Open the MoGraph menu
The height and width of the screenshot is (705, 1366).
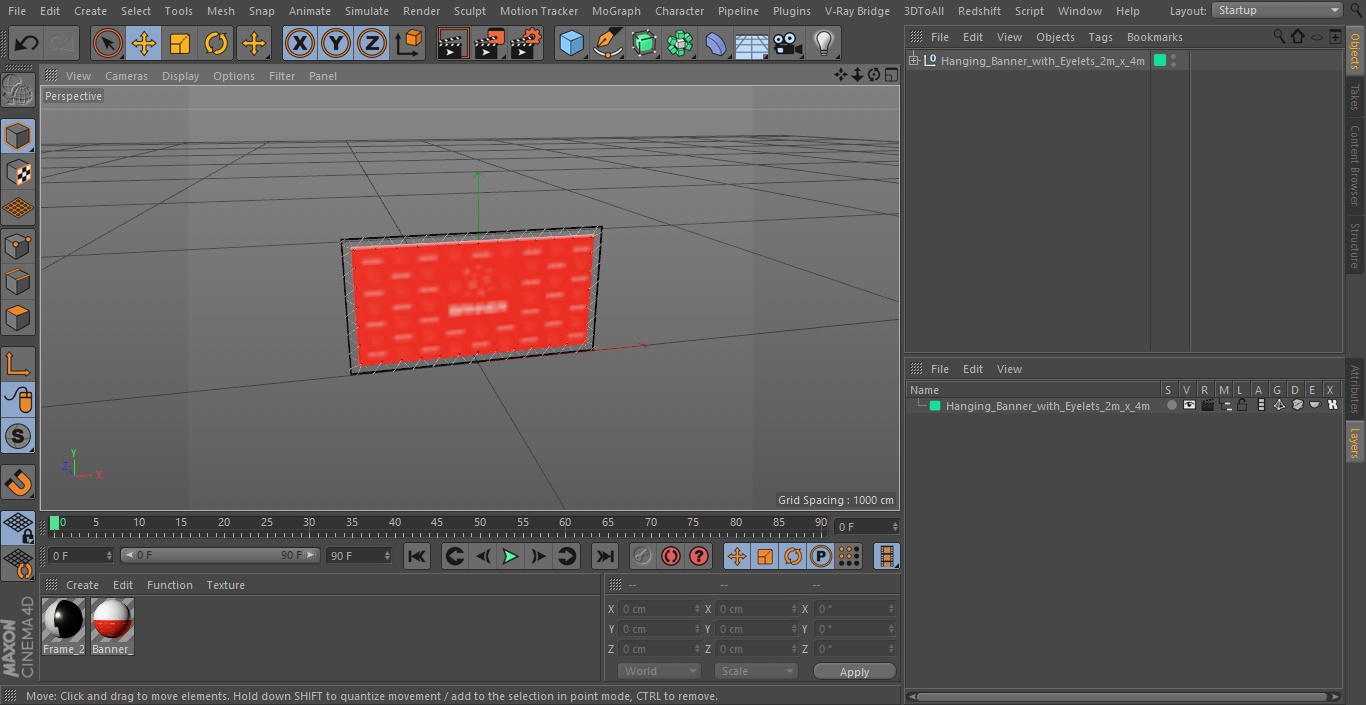tap(616, 10)
